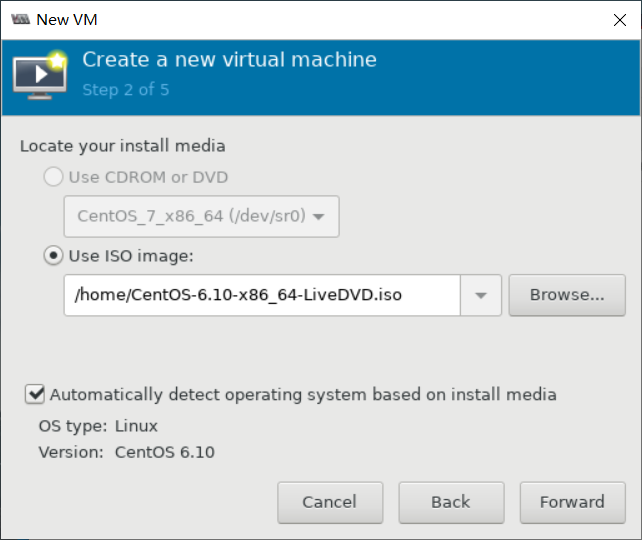Click the Step 2 of 5 indicator

[126, 90]
